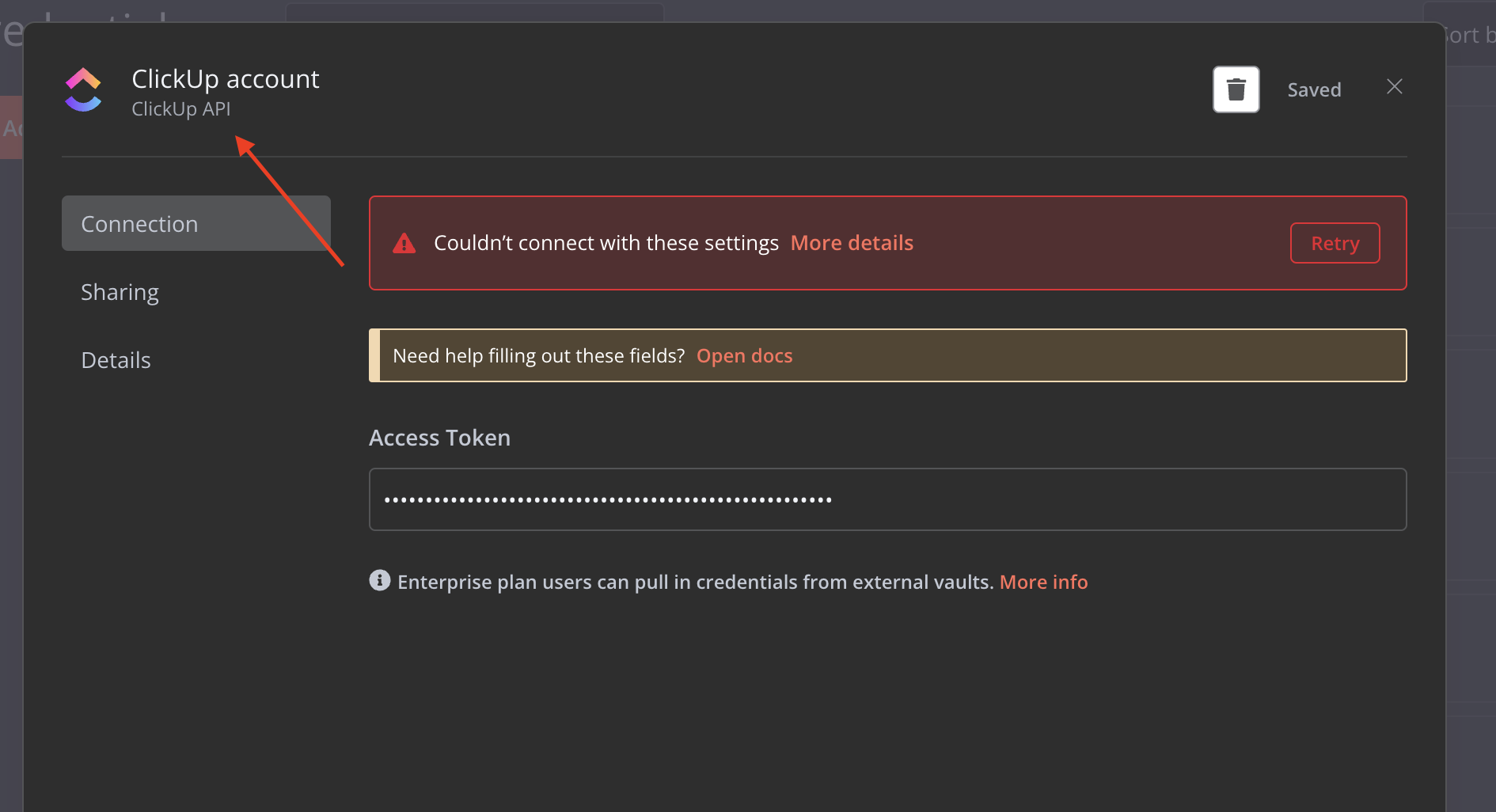Open the Sharing tab
The width and height of the screenshot is (1496, 812).
(x=120, y=292)
